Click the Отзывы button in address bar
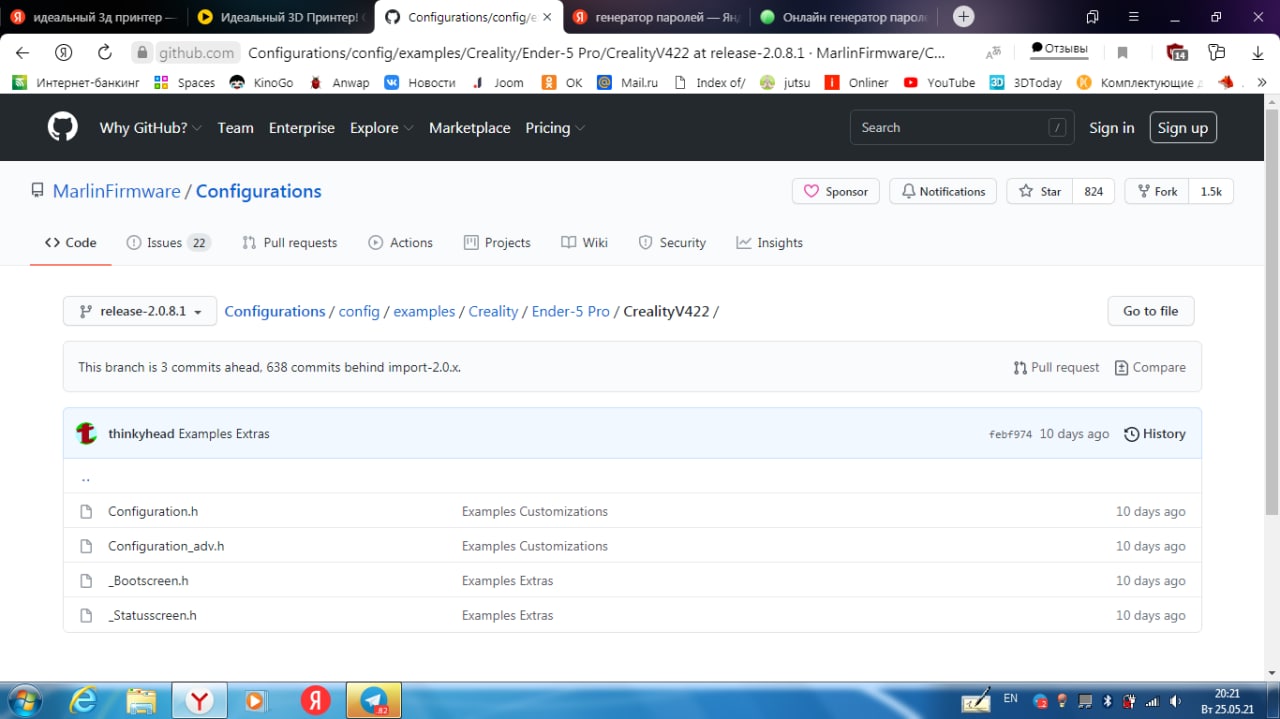 point(1059,48)
